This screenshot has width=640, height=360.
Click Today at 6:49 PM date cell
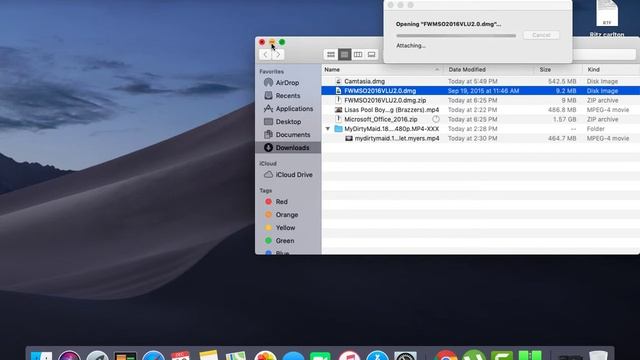pyautogui.click(x=472, y=81)
